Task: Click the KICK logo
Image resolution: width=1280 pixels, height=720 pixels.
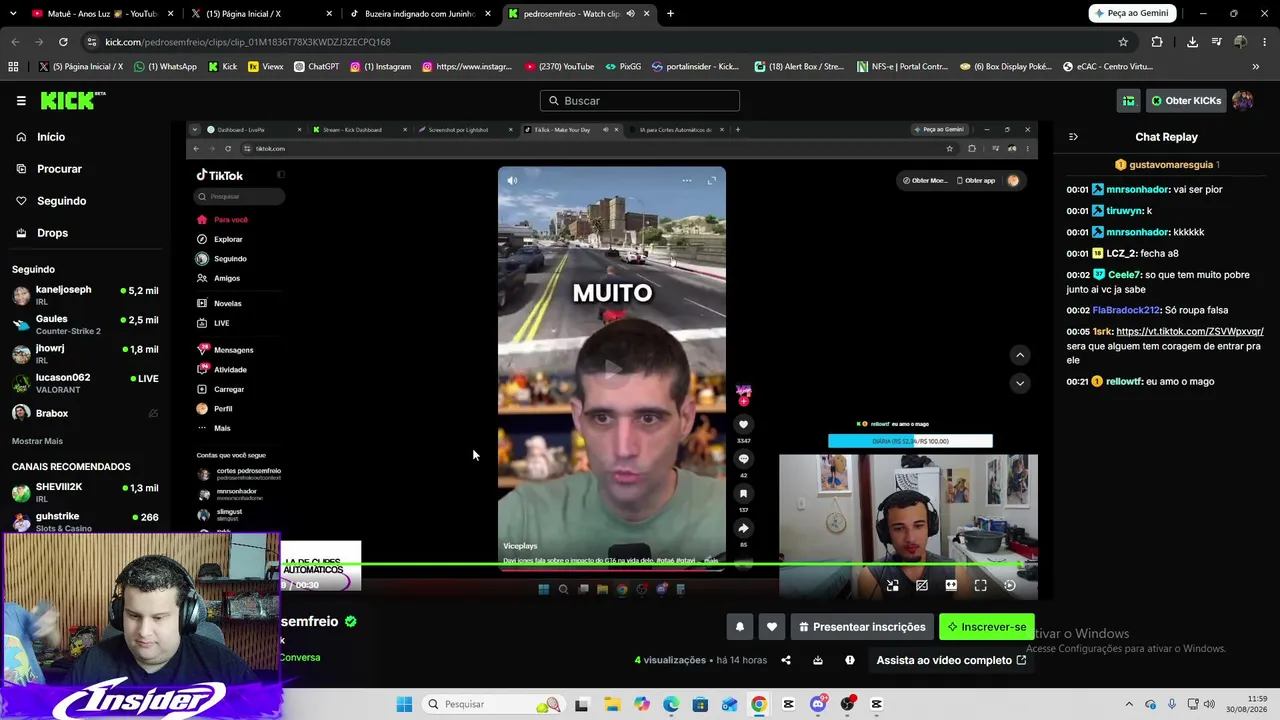Action: [72, 101]
